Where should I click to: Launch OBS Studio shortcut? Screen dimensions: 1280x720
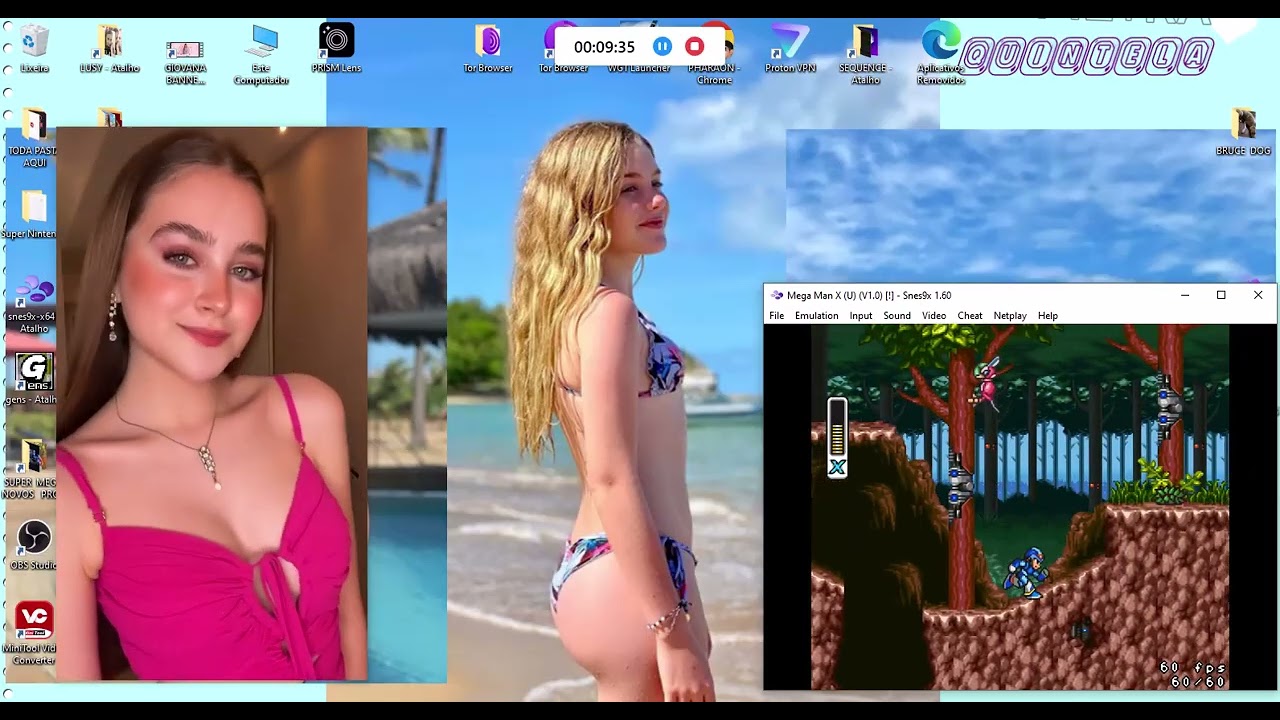34,545
